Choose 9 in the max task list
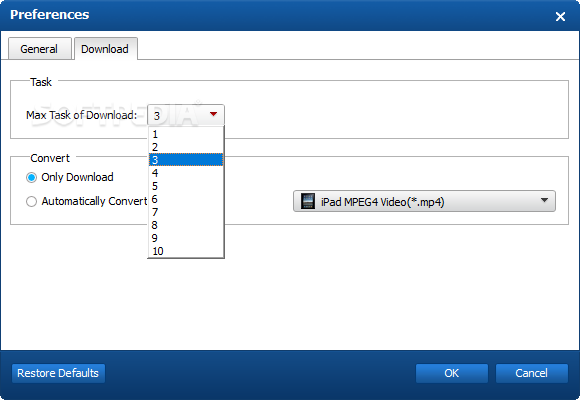580x400 pixels. tap(186, 238)
